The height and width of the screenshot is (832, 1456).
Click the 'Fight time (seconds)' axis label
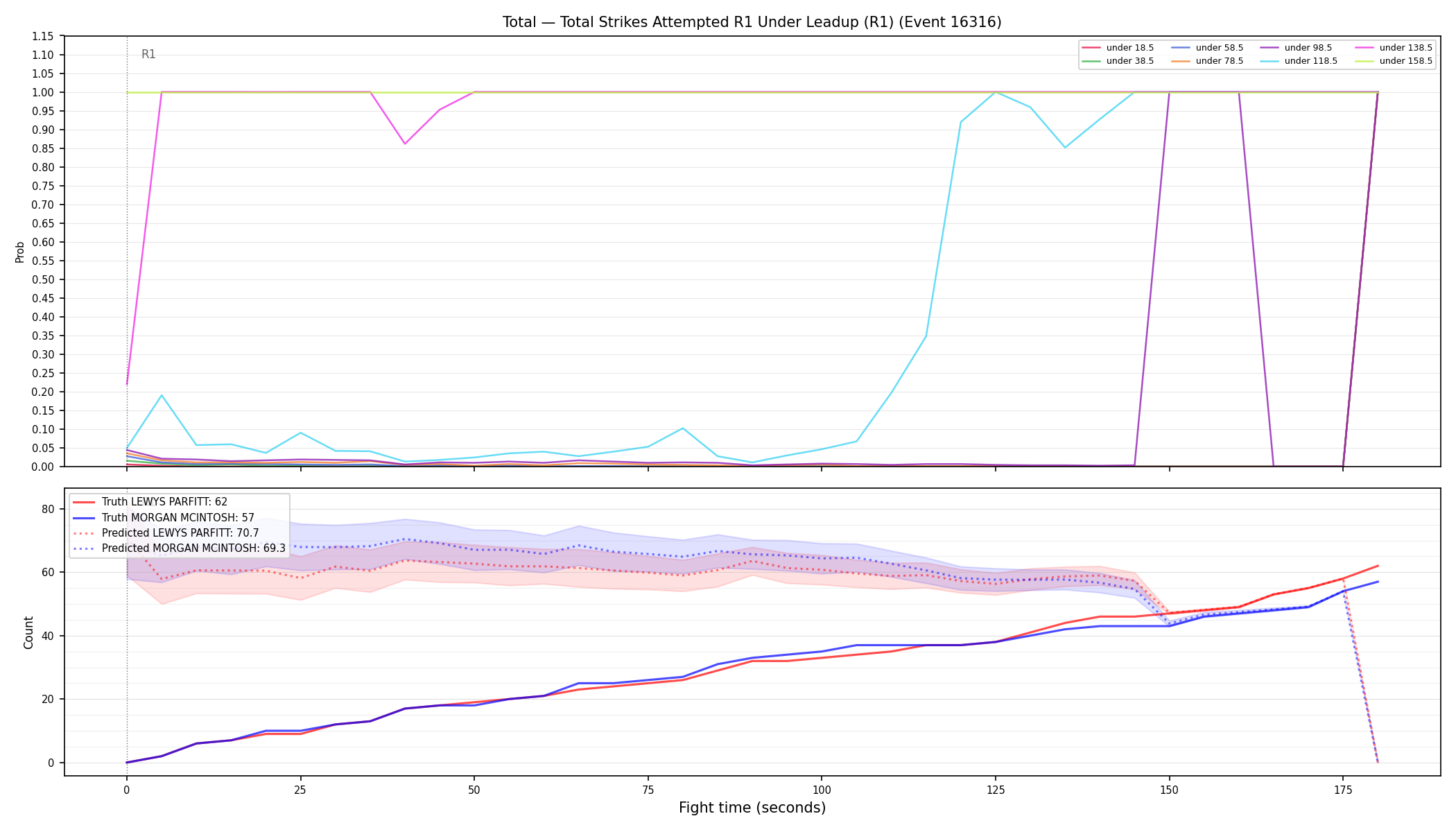(x=752, y=808)
